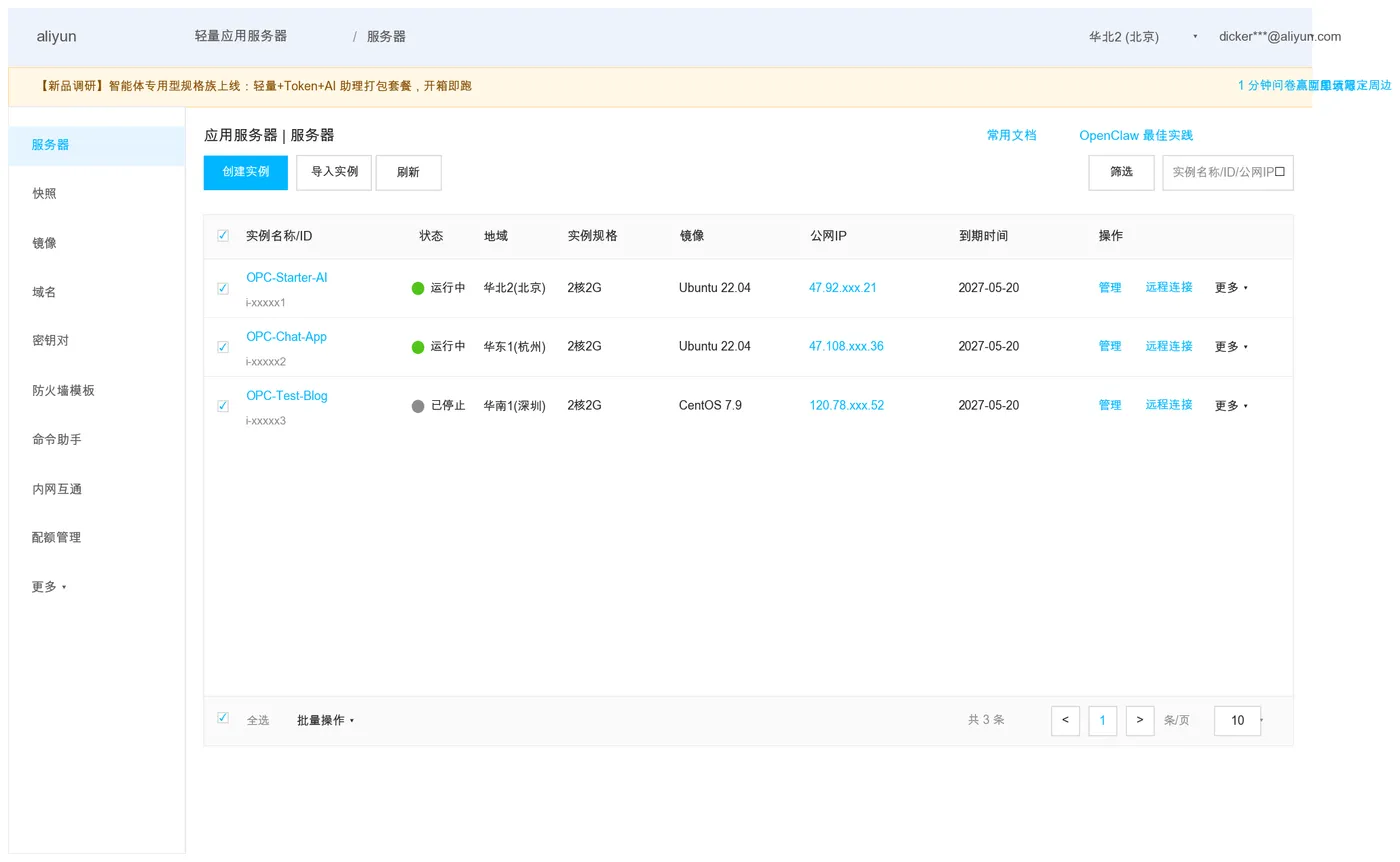Click the 【新品调研】 banner announcement text
This screenshot has width=1400, height=862.
[254, 86]
